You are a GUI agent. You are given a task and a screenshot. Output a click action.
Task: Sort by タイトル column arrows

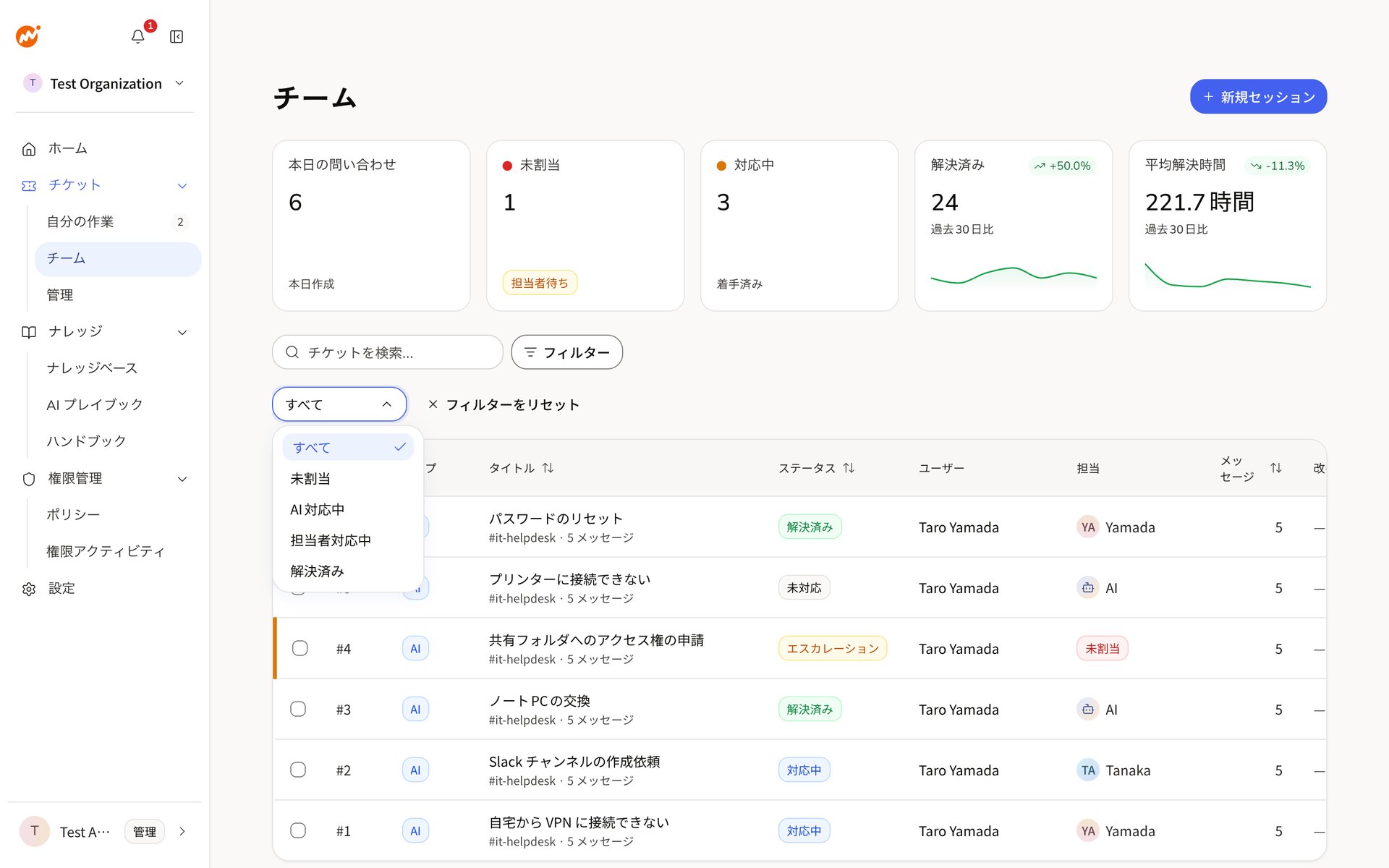point(548,468)
